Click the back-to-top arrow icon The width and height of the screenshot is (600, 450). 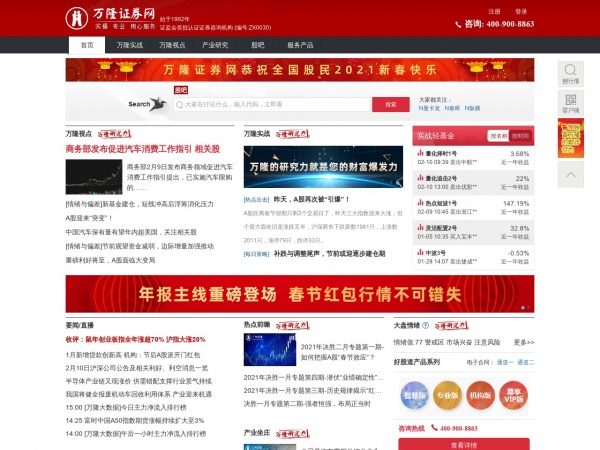click(x=571, y=174)
